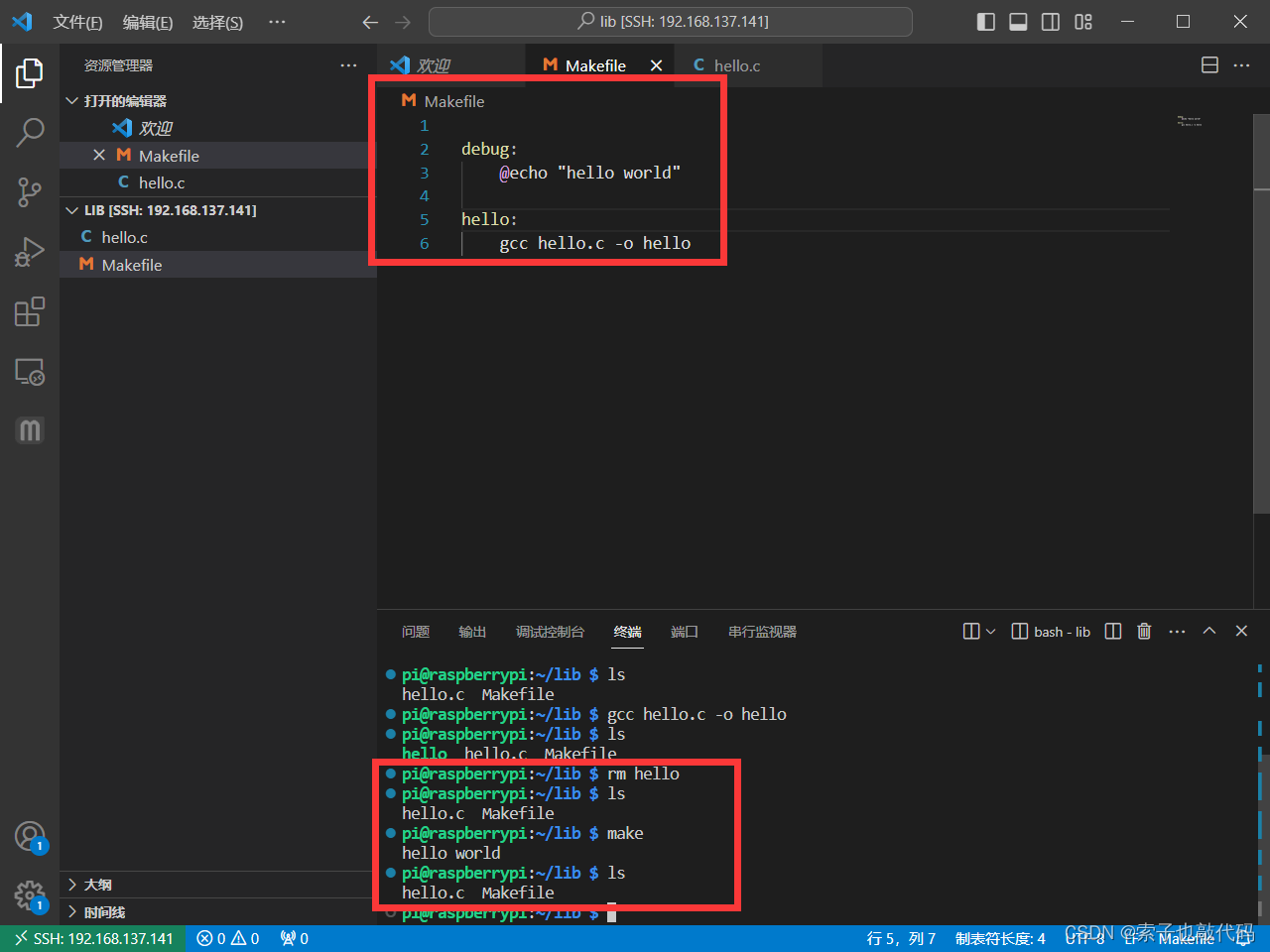Screen dimensions: 1270x952
Task: Close the terminal panel
Action: (x=1241, y=632)
